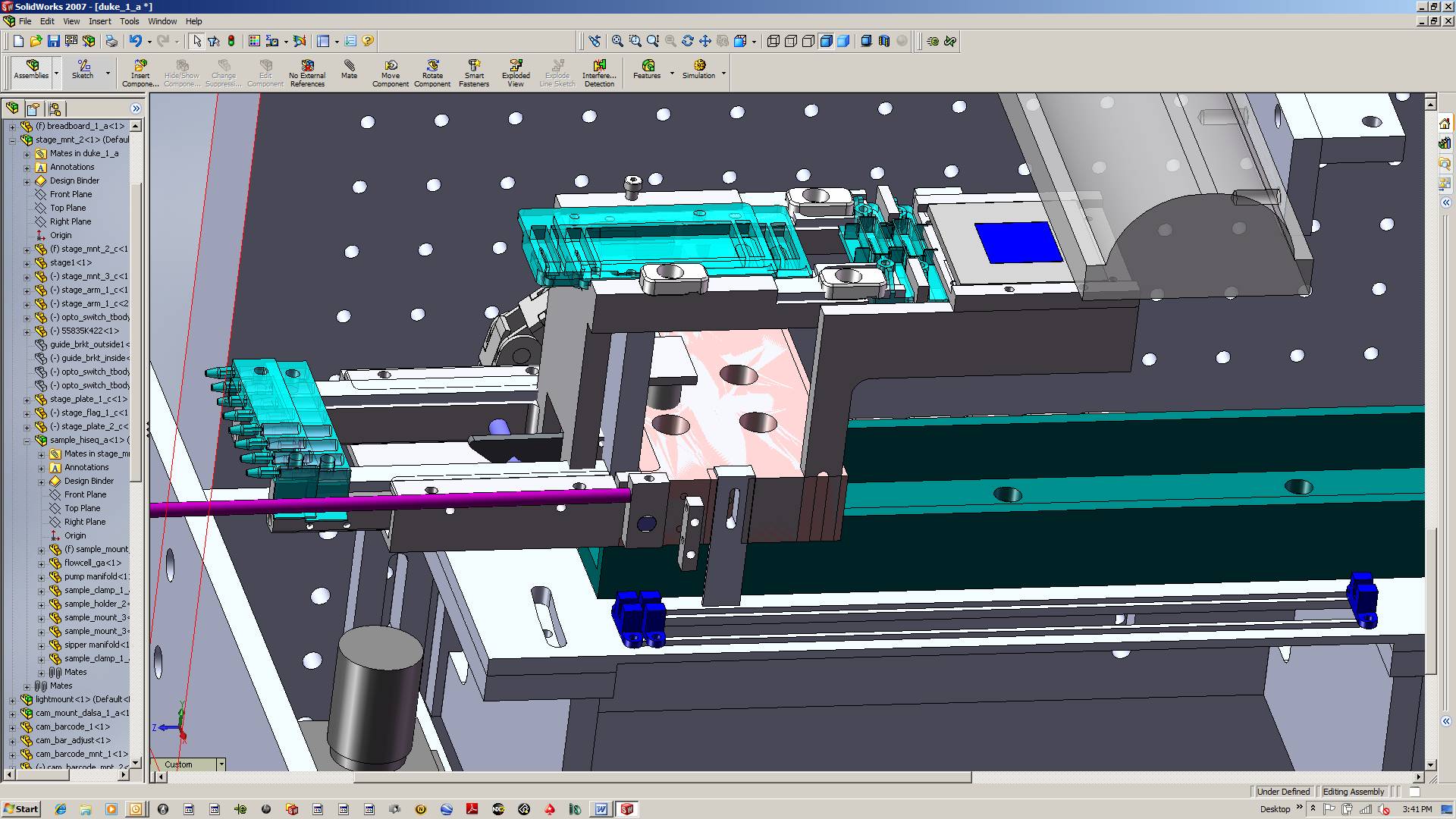Click the horizontal viewport scrollbar thumb

[662, 777]
